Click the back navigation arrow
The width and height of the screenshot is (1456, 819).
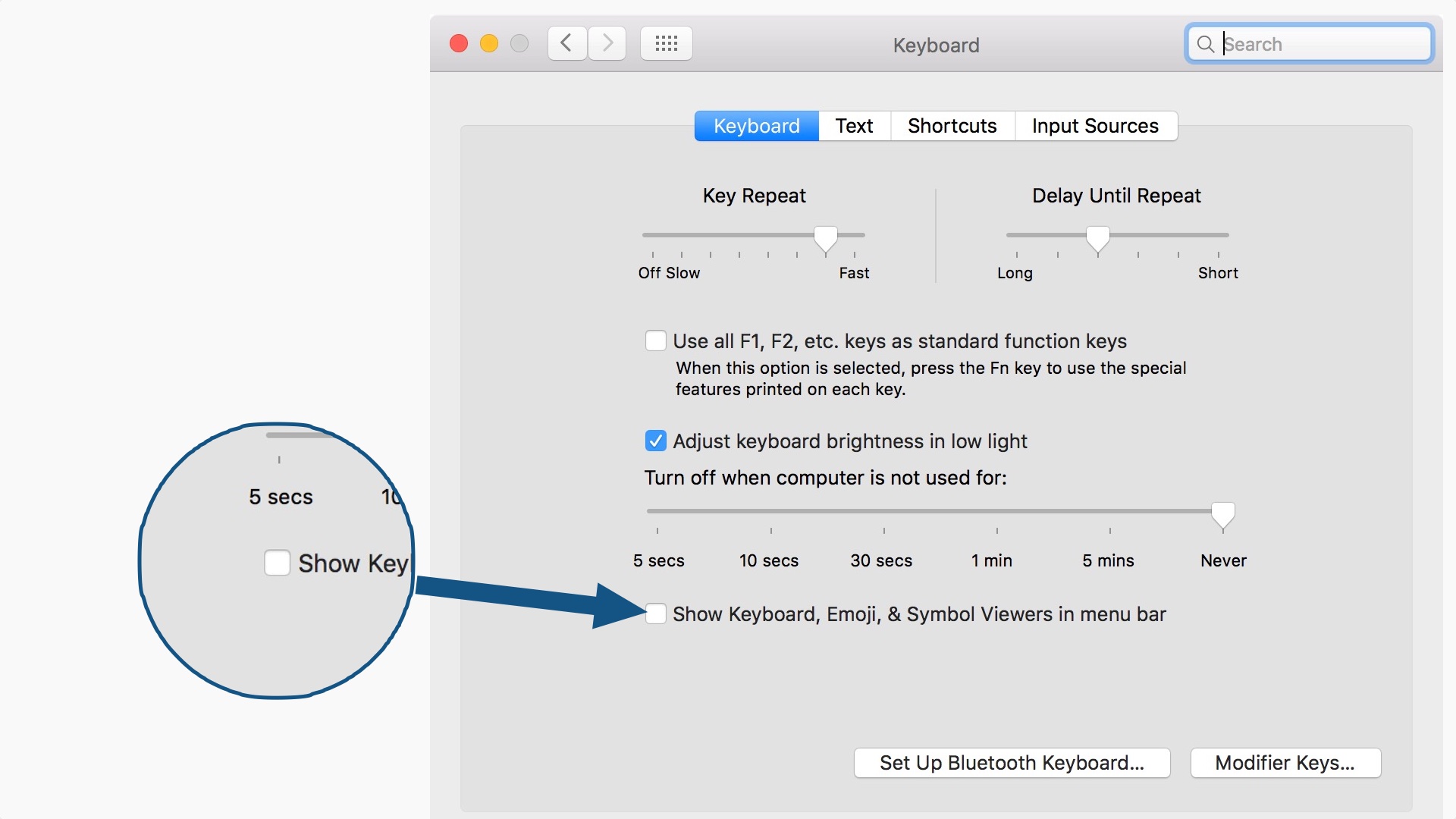[x=566, y=43]
